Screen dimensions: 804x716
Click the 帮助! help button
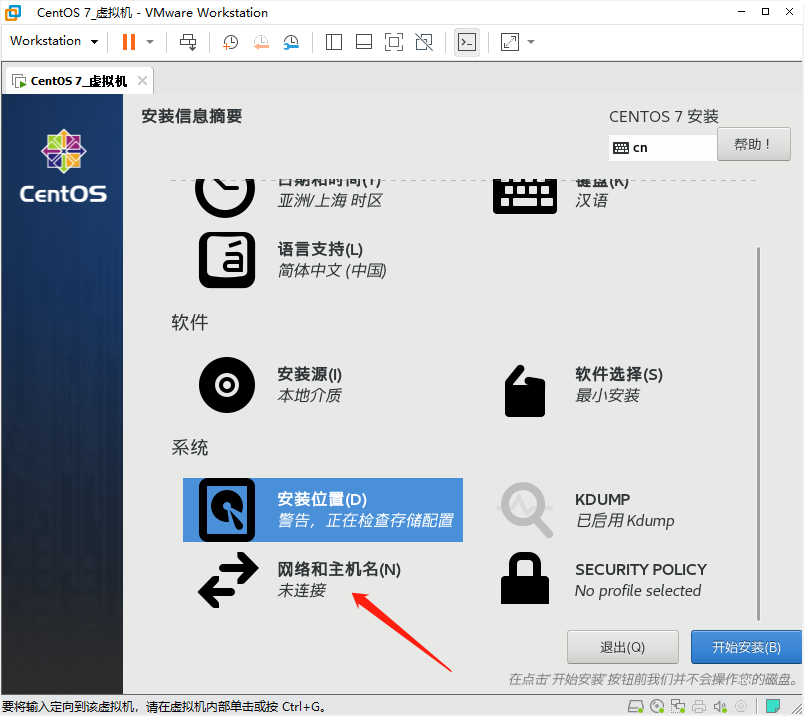click(x=753, y=144)
